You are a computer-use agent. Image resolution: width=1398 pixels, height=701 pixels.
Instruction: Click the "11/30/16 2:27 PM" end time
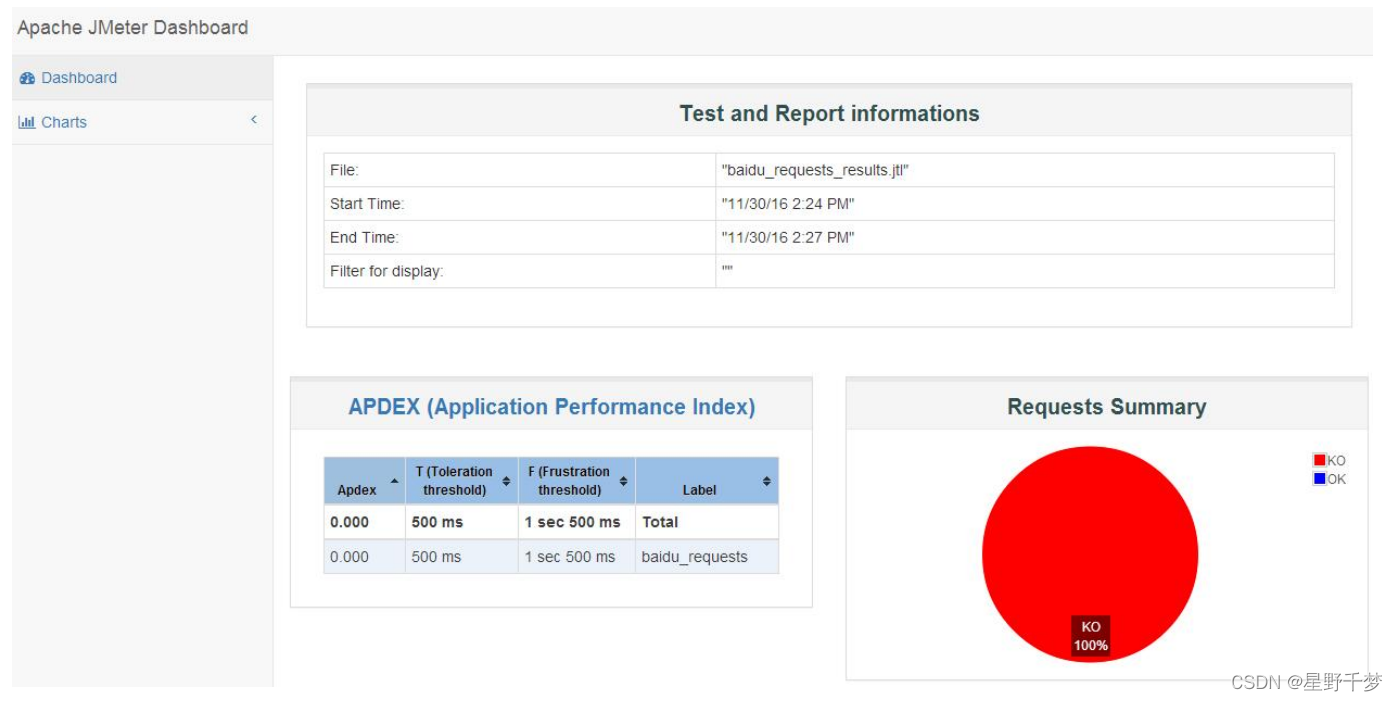click(788, 238)
